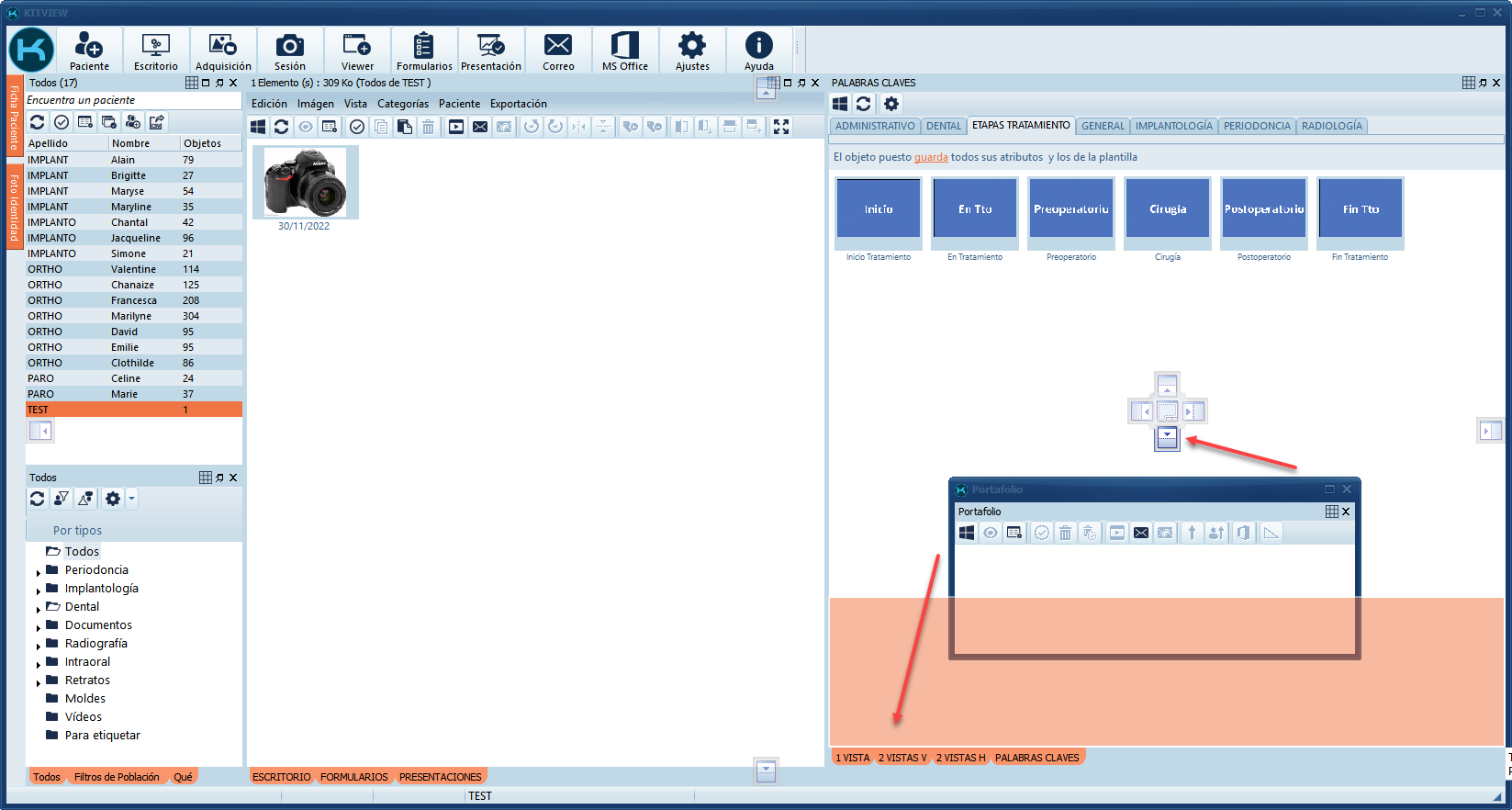Viewport: 1512px width, 810px height.
Task: Refresh the patient list
Action: tap(38, 122)
